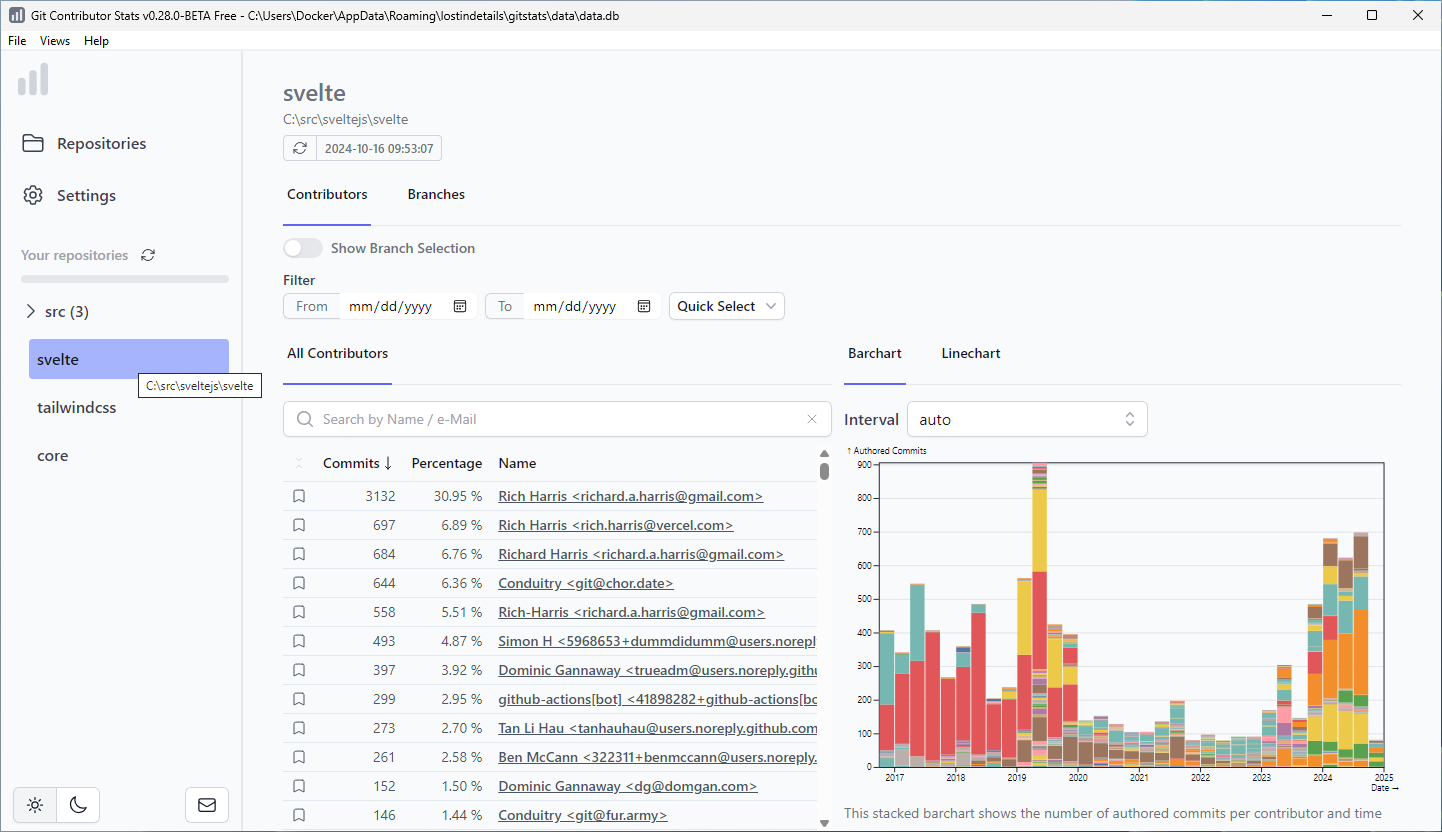
Task: Click the refresh repository data icon
Action: pyautogui.click(x=300, y=149)
